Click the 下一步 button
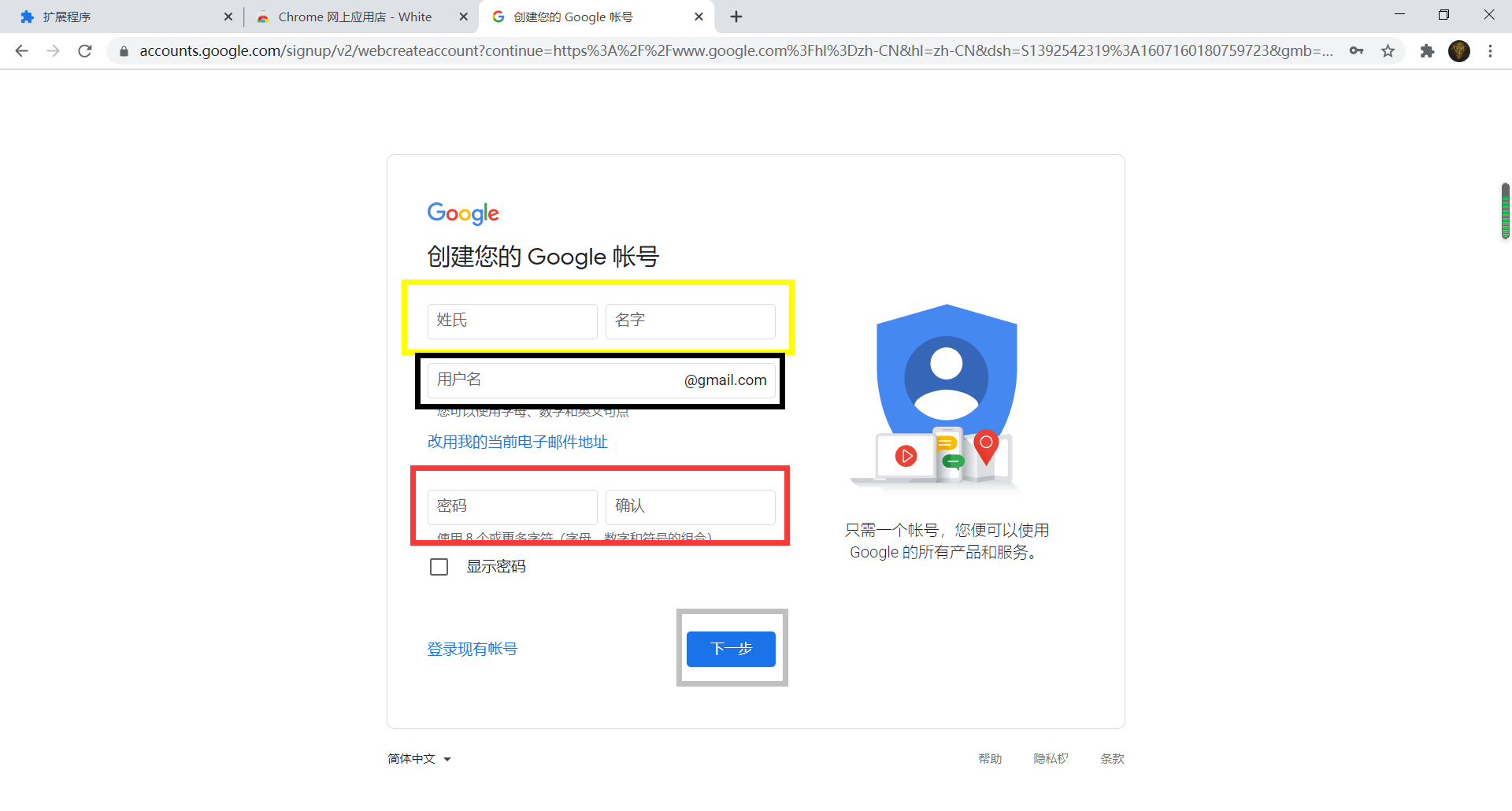This screenshot has height=811, width=1512. (731, 649)
